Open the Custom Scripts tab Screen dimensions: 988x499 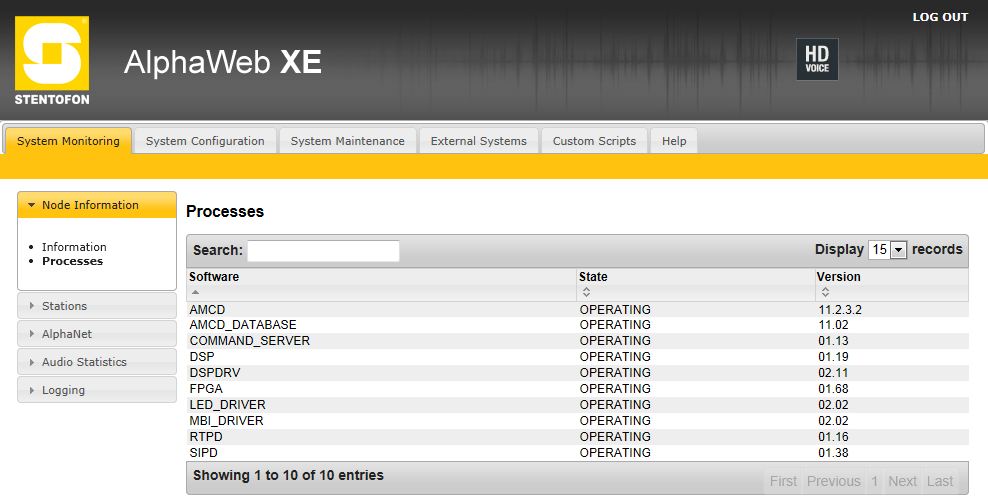coord(594,141)
